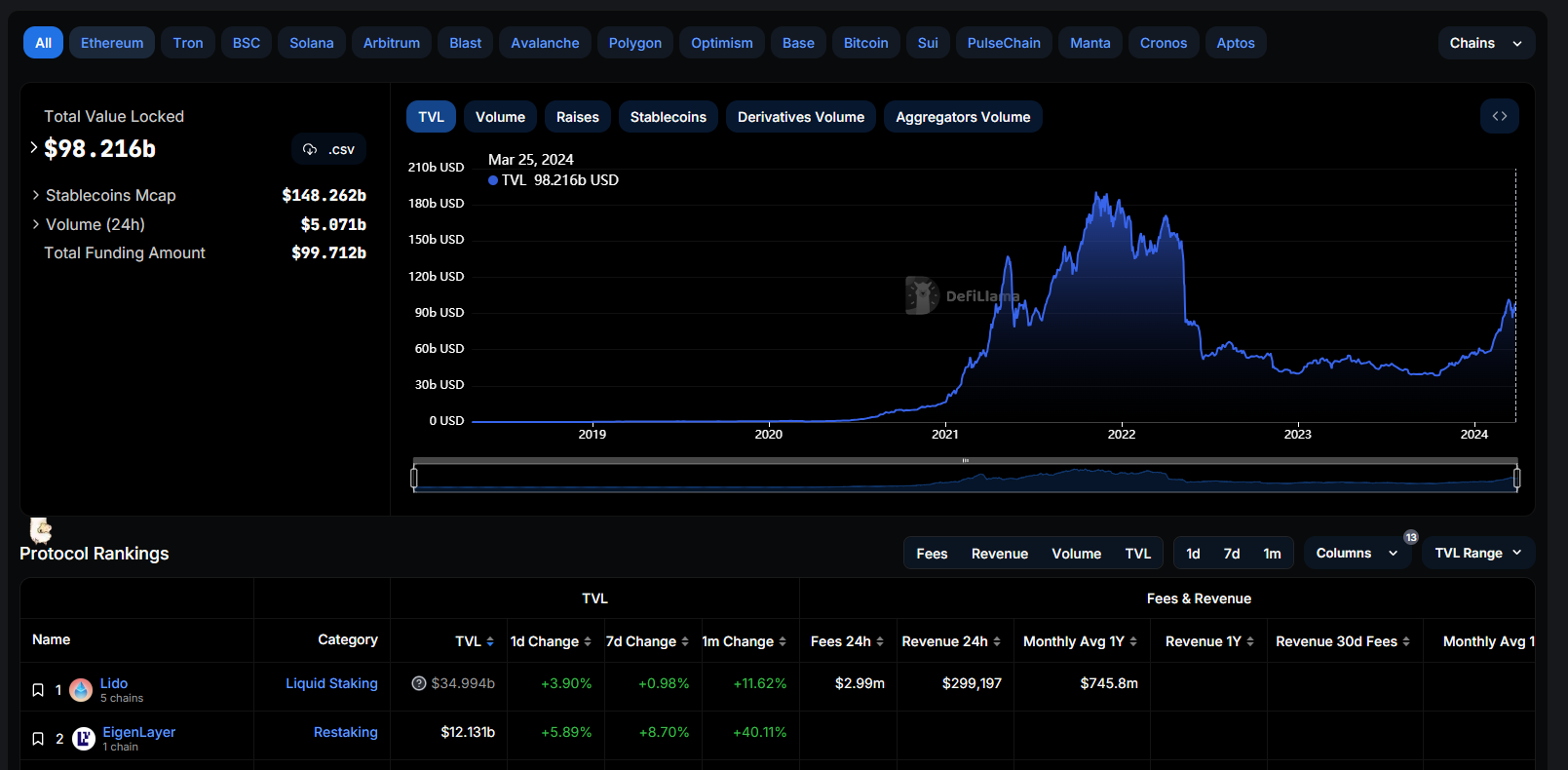Sort the table by TVL column

click(475, 641)
